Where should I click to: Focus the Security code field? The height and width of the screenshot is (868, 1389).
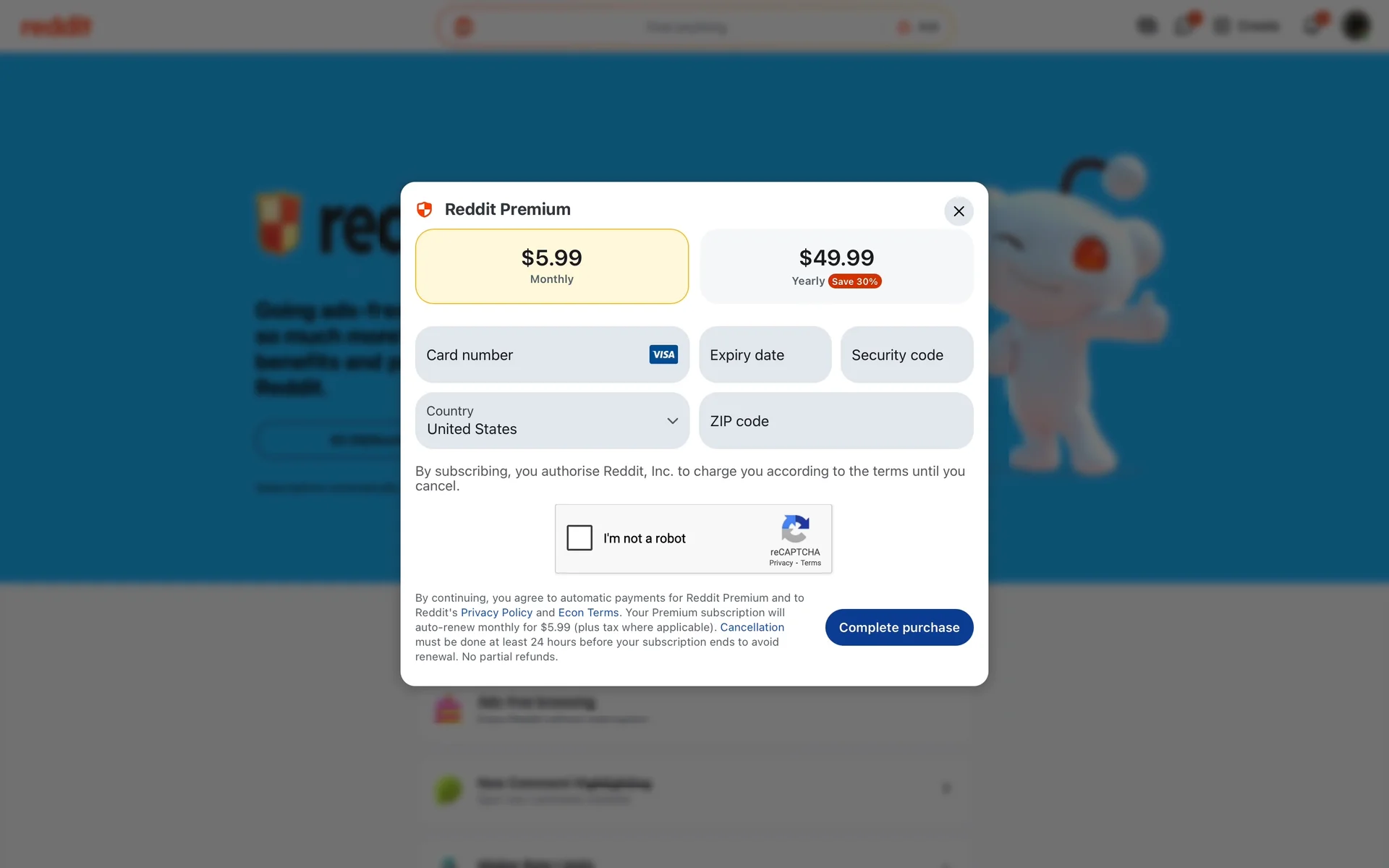tap(907, 354)
